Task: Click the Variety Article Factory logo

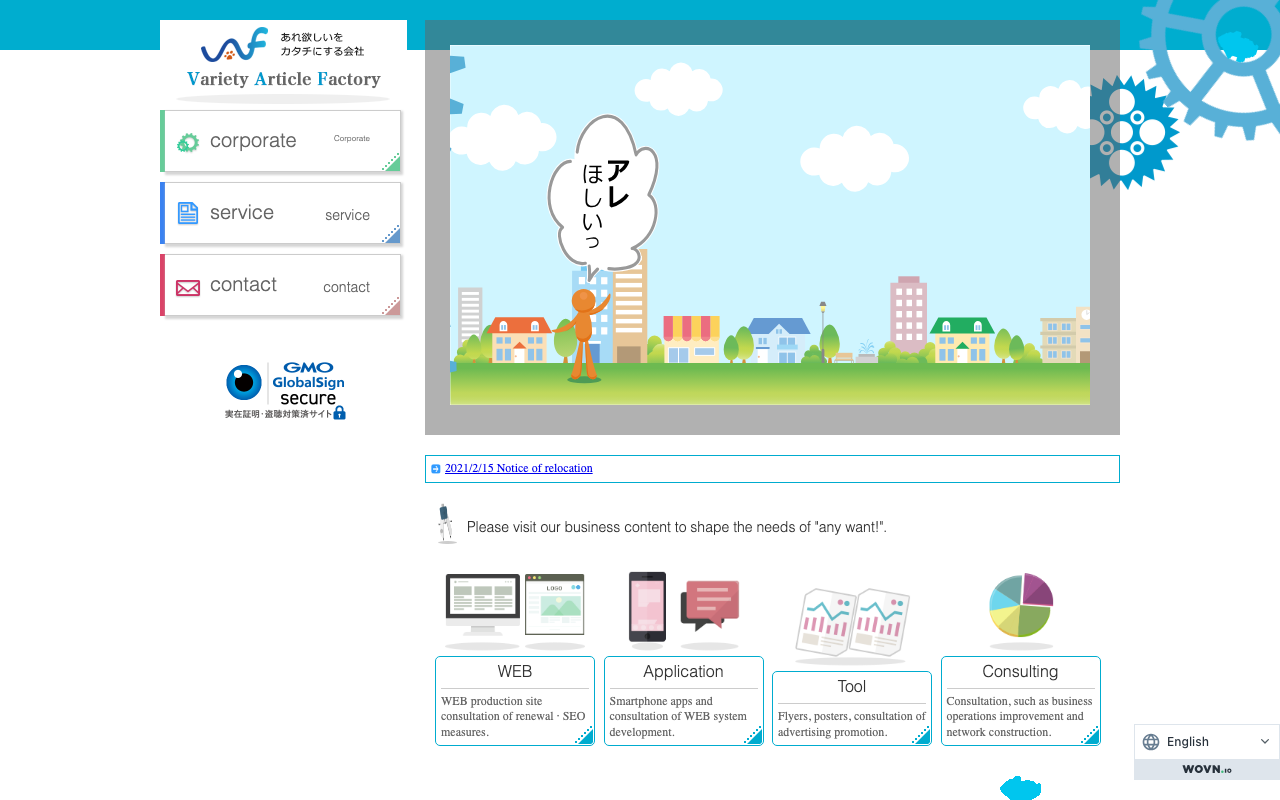Action: (x=283, y=59)
